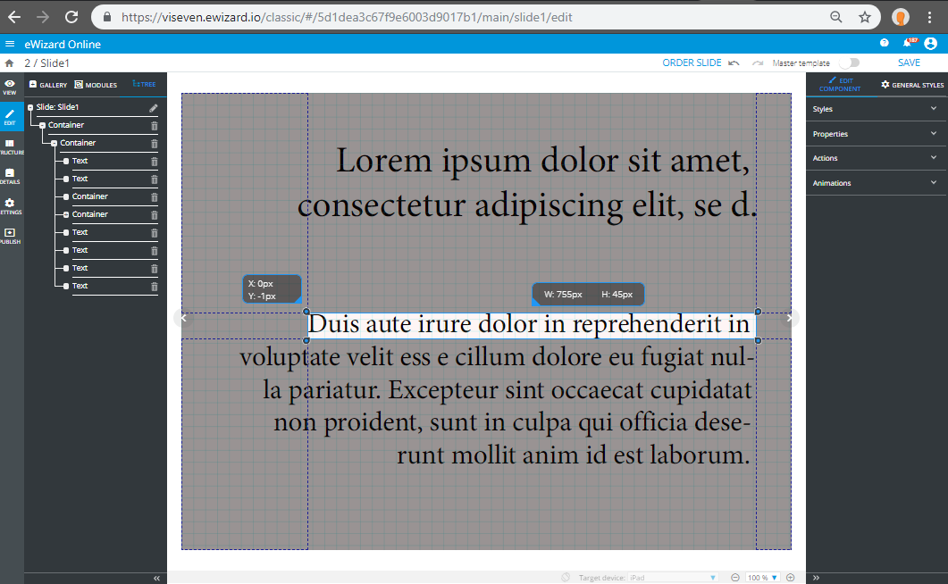
Task: Click the home icon in the breadcrumb bar
Action: 10,63
